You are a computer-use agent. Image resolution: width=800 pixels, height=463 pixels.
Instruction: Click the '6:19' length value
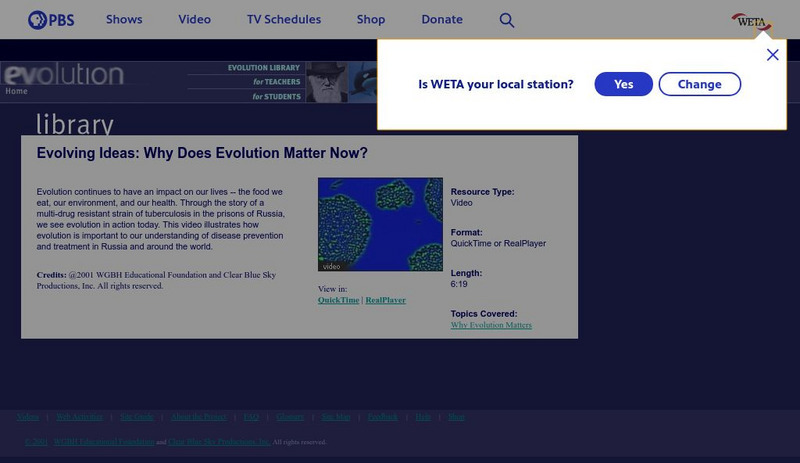(x=459, y=284)
